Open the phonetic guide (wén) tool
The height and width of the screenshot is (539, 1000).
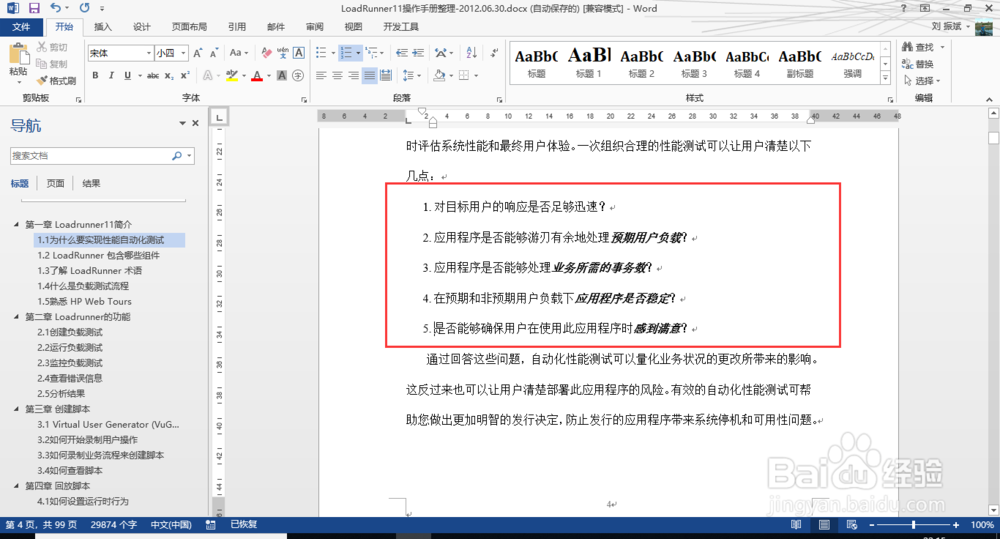click(283, 53)
